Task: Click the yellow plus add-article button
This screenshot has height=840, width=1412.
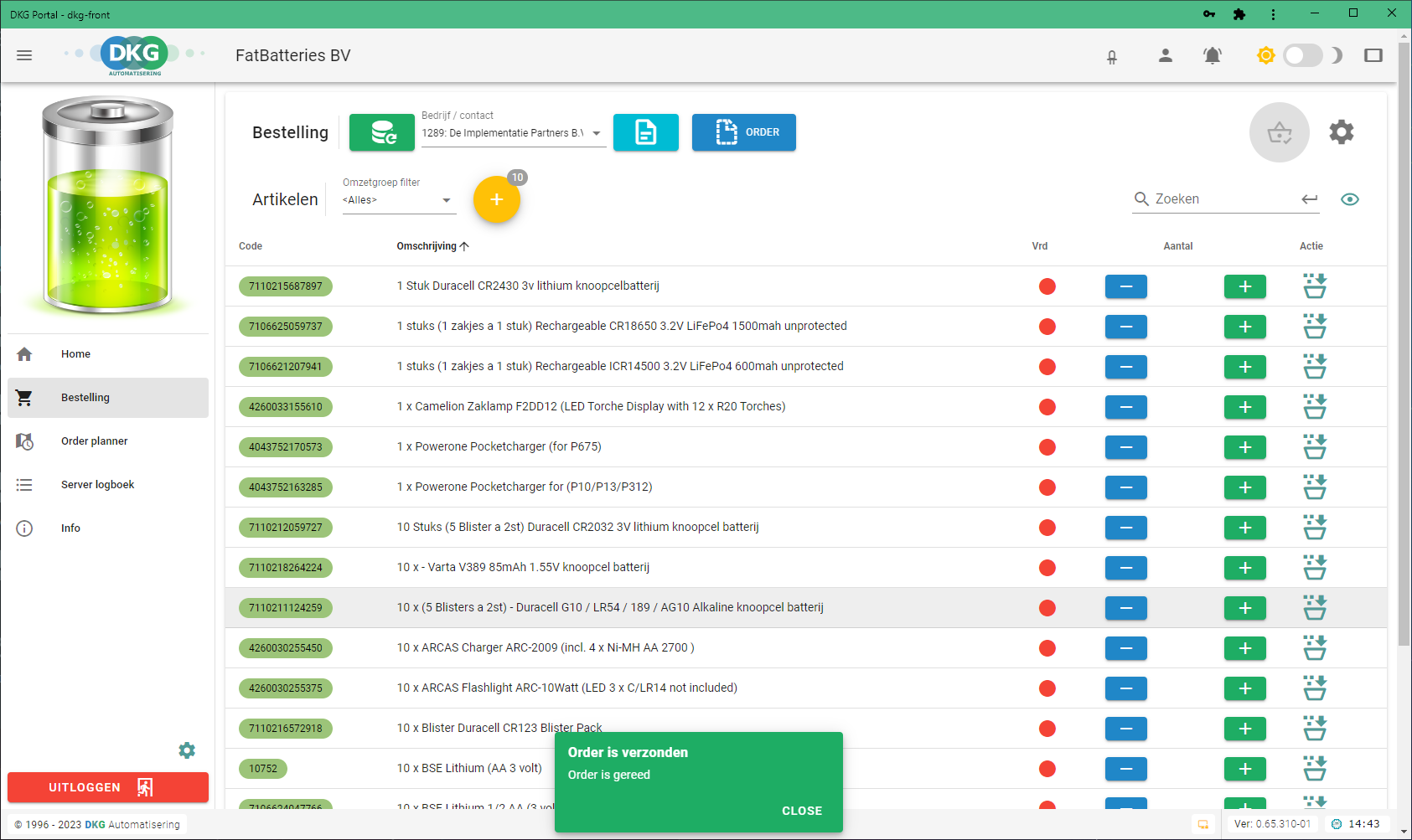Action: point(497,199)
